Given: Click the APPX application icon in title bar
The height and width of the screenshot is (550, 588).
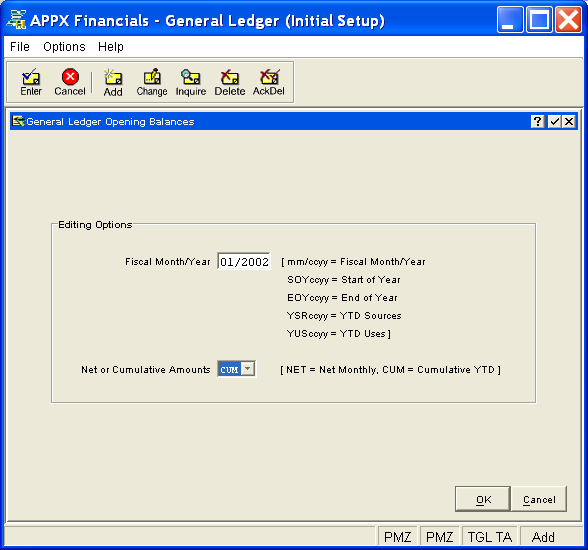Looking at the screenshot, I should (x=16, y=19).
